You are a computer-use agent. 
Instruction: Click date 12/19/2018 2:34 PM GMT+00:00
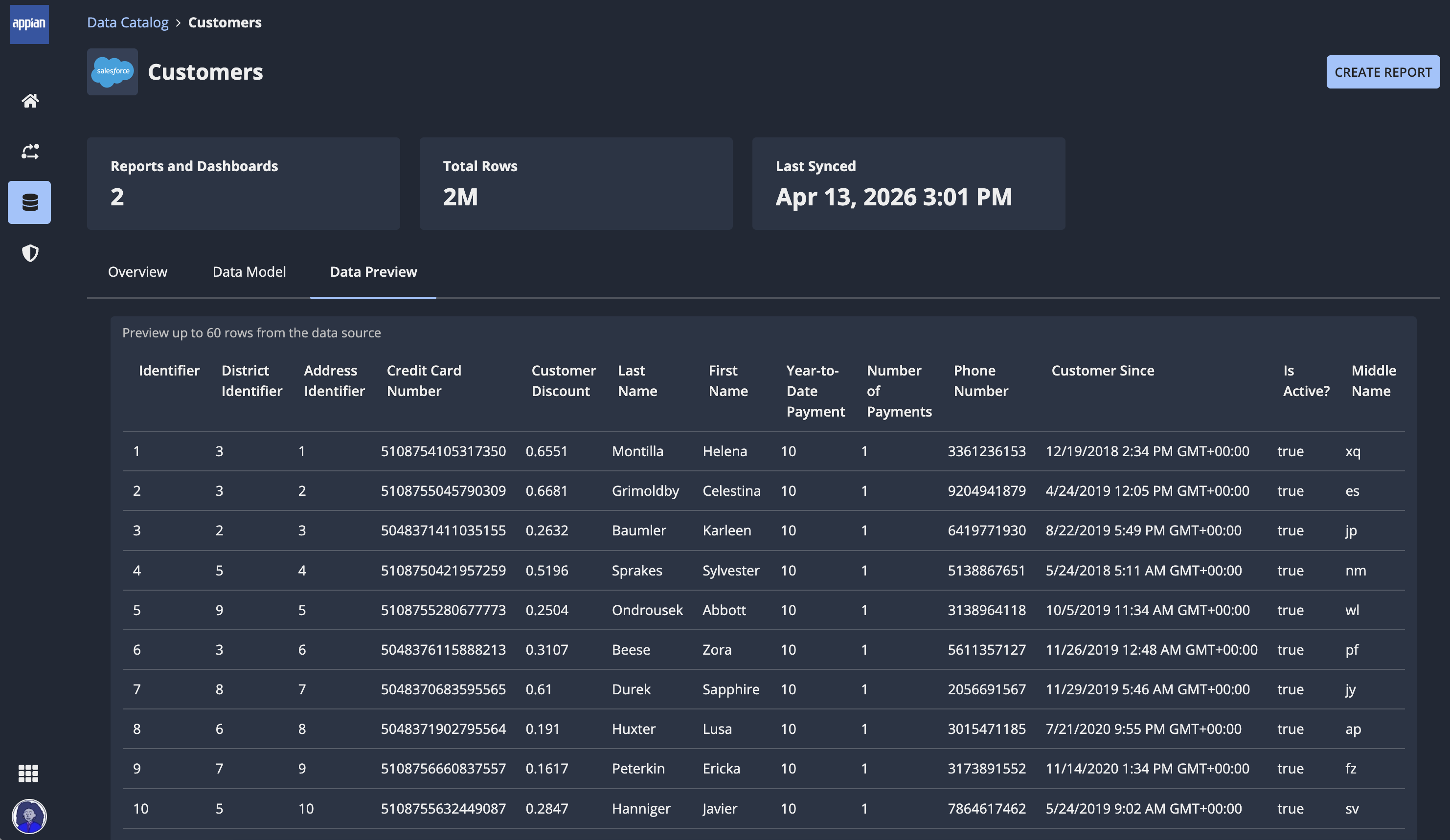tap(1147, 451)
